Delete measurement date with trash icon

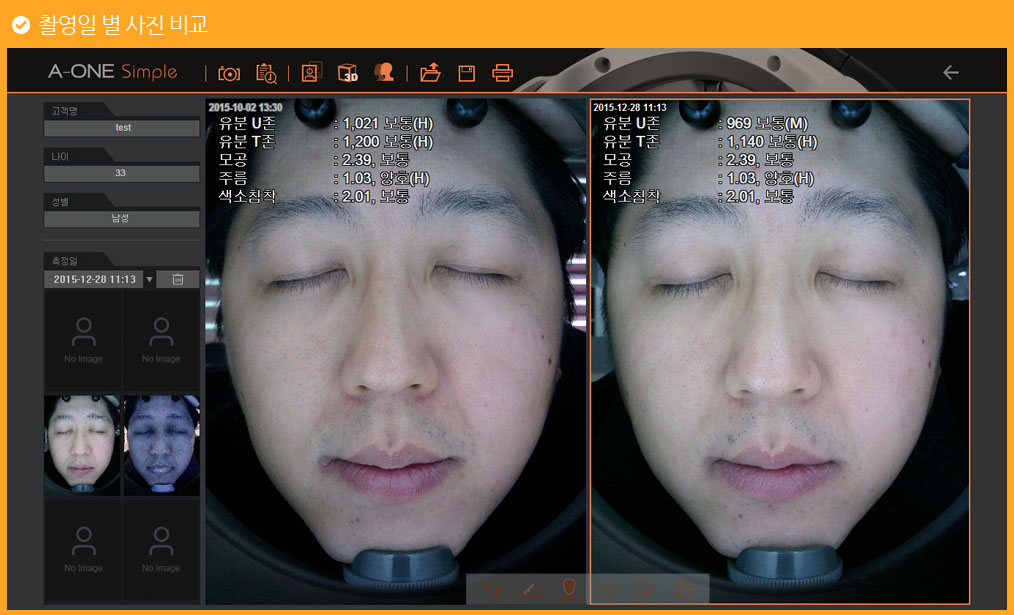click(x=178, y=279)
